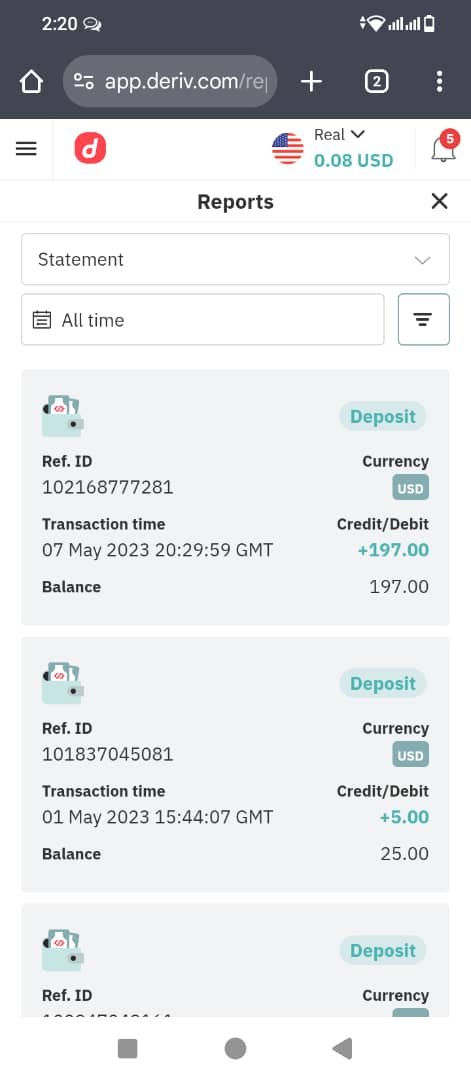Tap the browser home icon

pos(31,82)
